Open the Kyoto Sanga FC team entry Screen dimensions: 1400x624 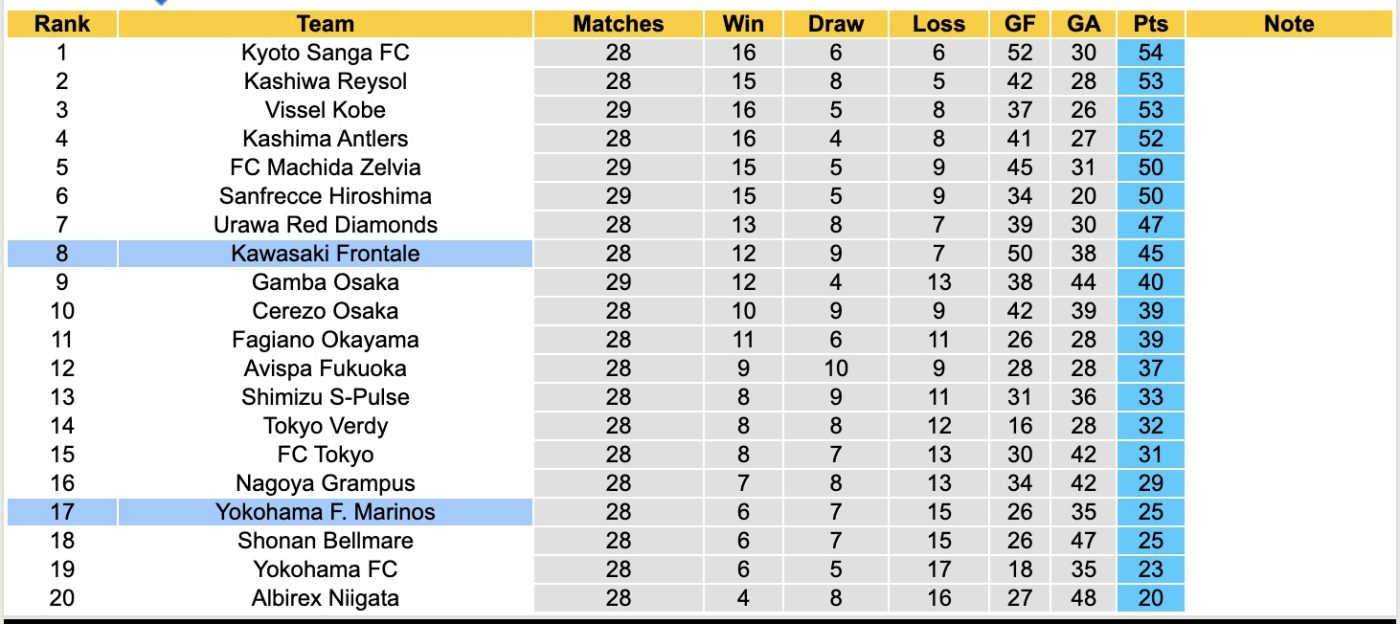point(325,53)
